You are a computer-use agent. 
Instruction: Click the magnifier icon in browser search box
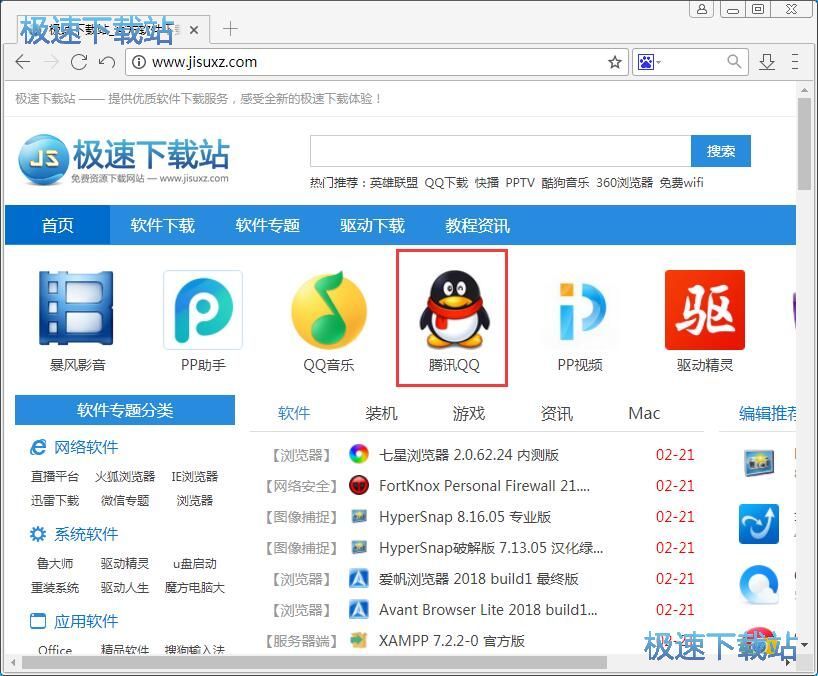734,62
